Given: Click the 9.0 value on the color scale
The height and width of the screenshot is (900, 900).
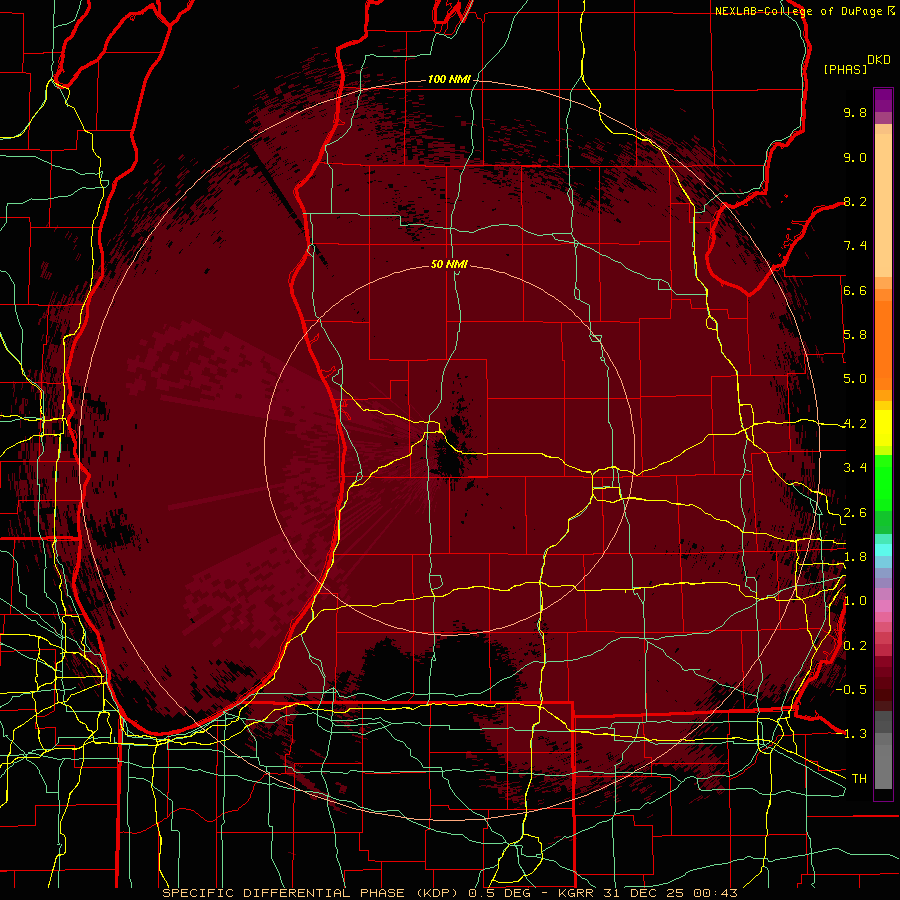Looking at the screenshot, I should pos(855,157).
